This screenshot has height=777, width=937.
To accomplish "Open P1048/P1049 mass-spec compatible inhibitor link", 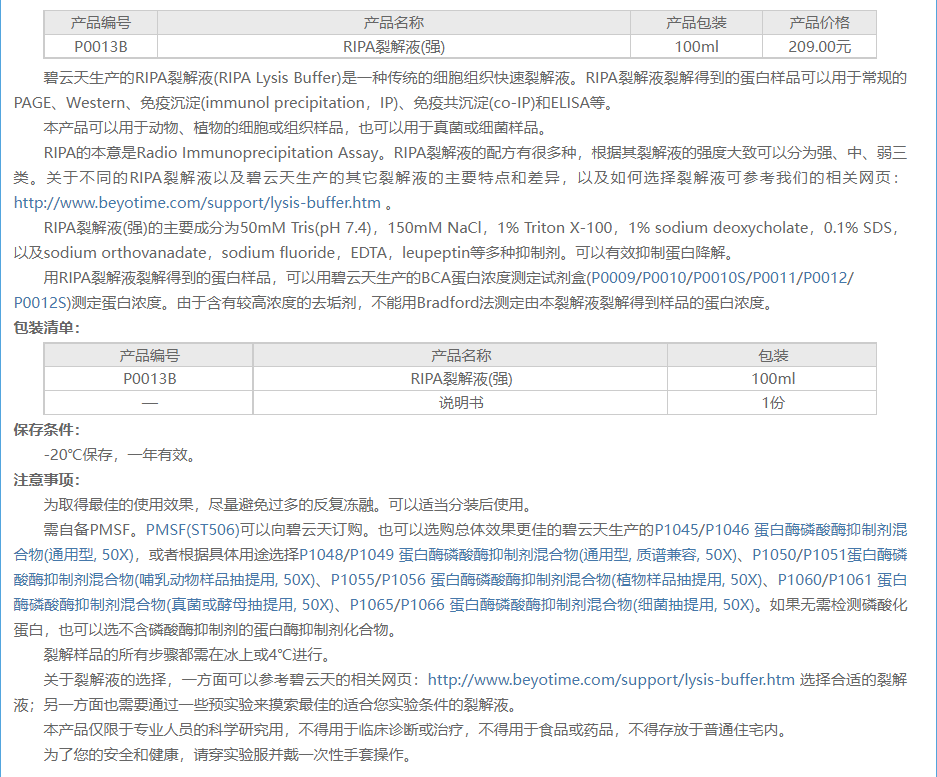I will pos(518,555).
